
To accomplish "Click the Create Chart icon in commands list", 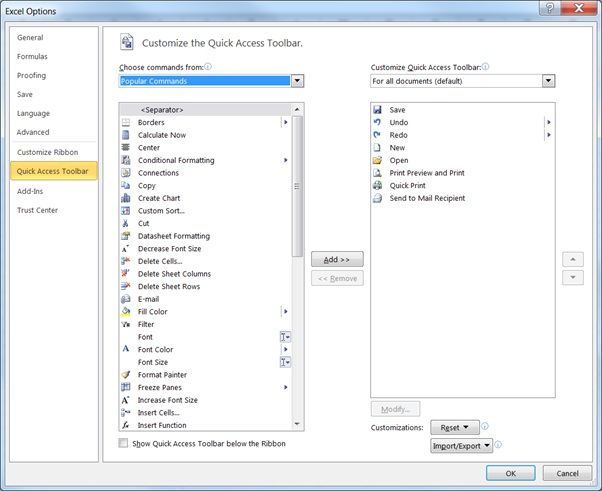I will tap(126, 198).
